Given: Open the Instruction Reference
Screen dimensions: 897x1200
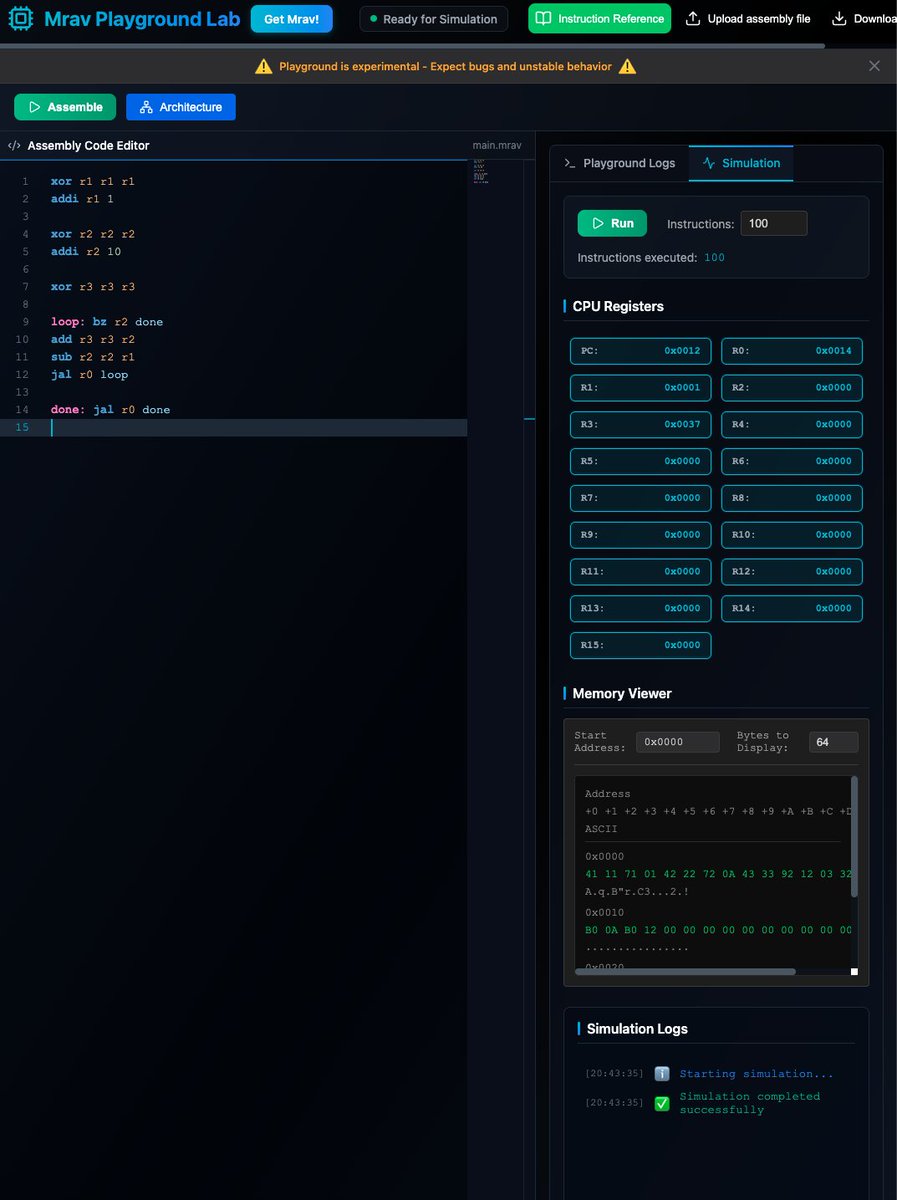Looking at the screenshot, I should (x=599, y=19).
